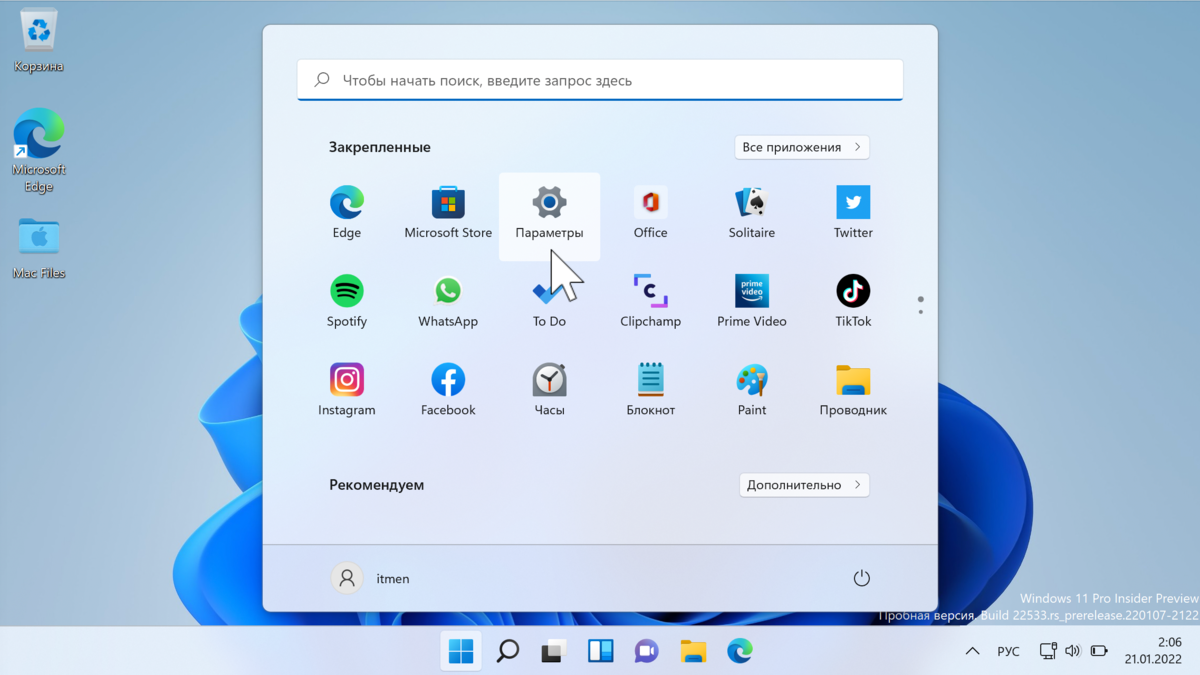
Task: Open the Instagram pinned app
Action: [x=347, y=392]
